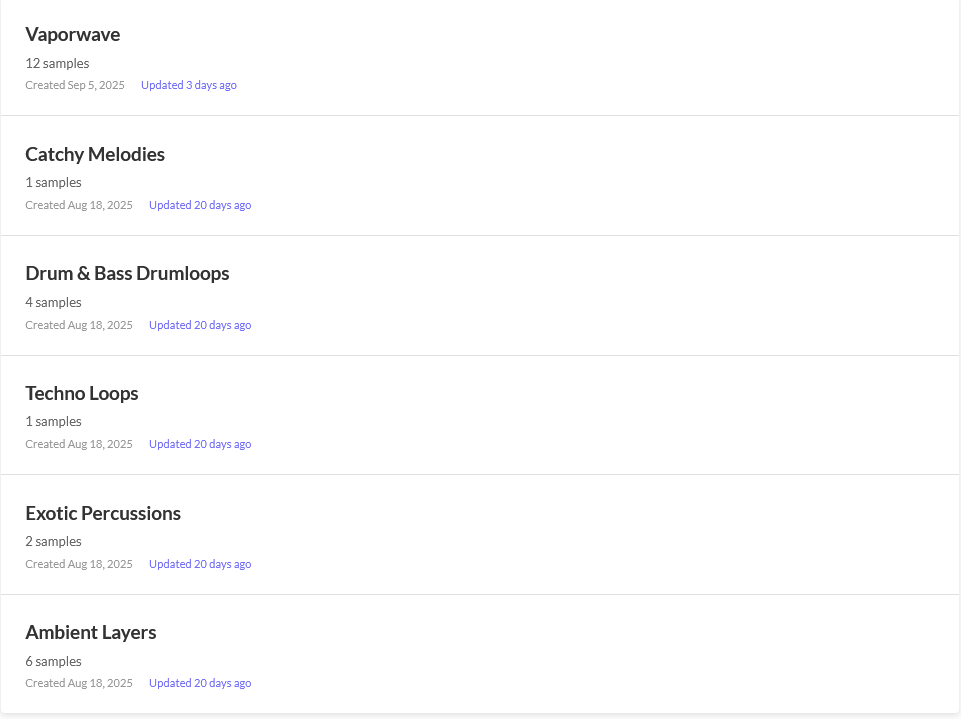Screen dimensions: 961x719
Task: Click the '1 samples' text under Catchy Melodies
Action: [54, 183]
